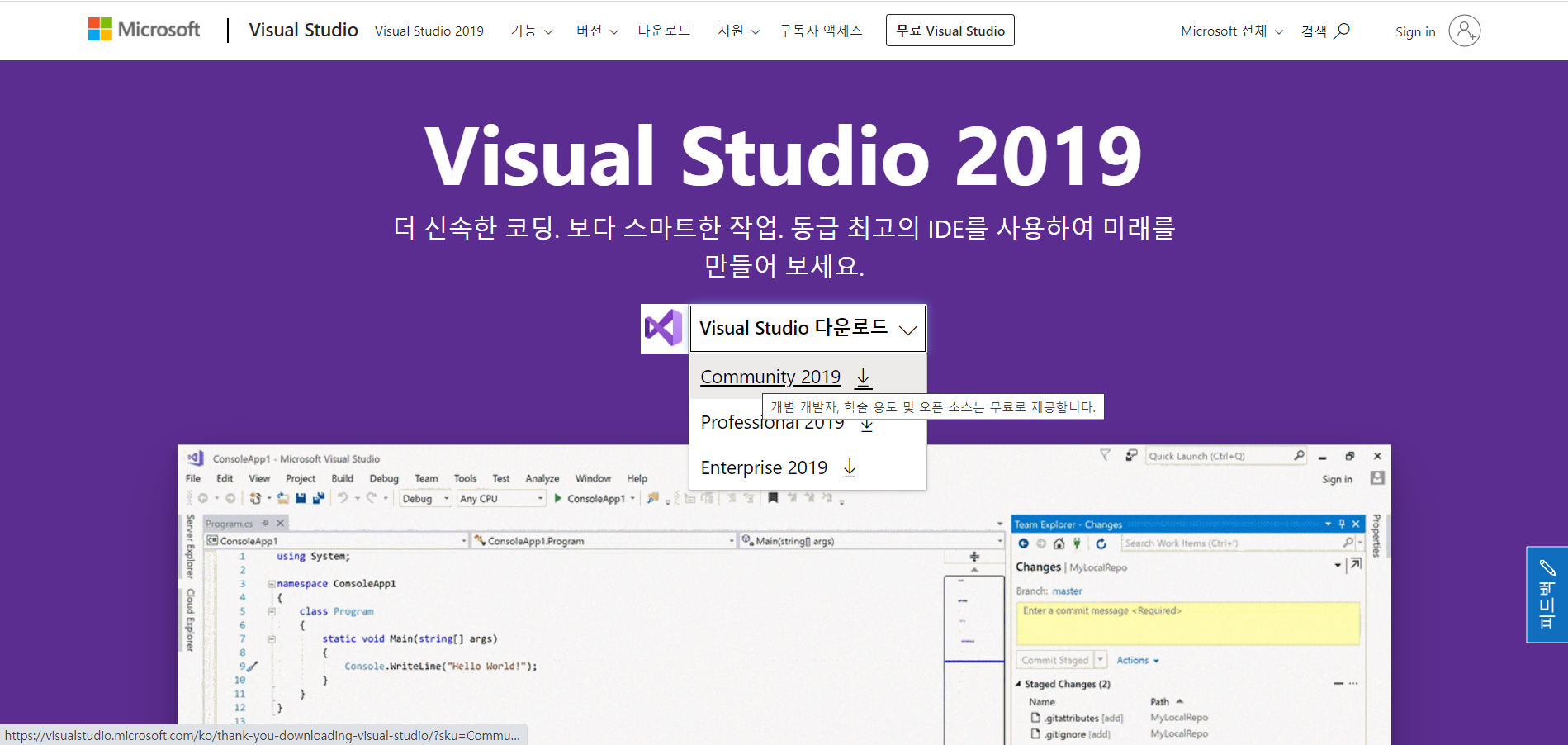Image resolution: width=1568 pixels, height=745 pixels.
Task: Click the Main(string[] args) member dropdown
Action: tap(872, 541)
